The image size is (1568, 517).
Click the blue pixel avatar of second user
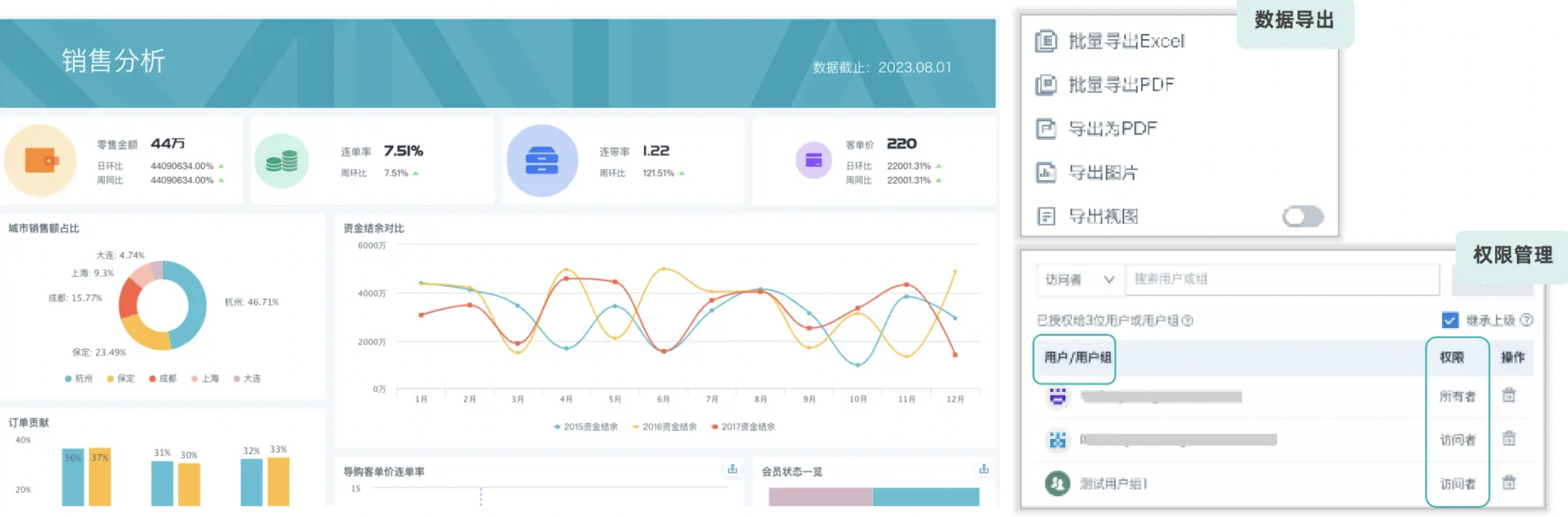1058,439
